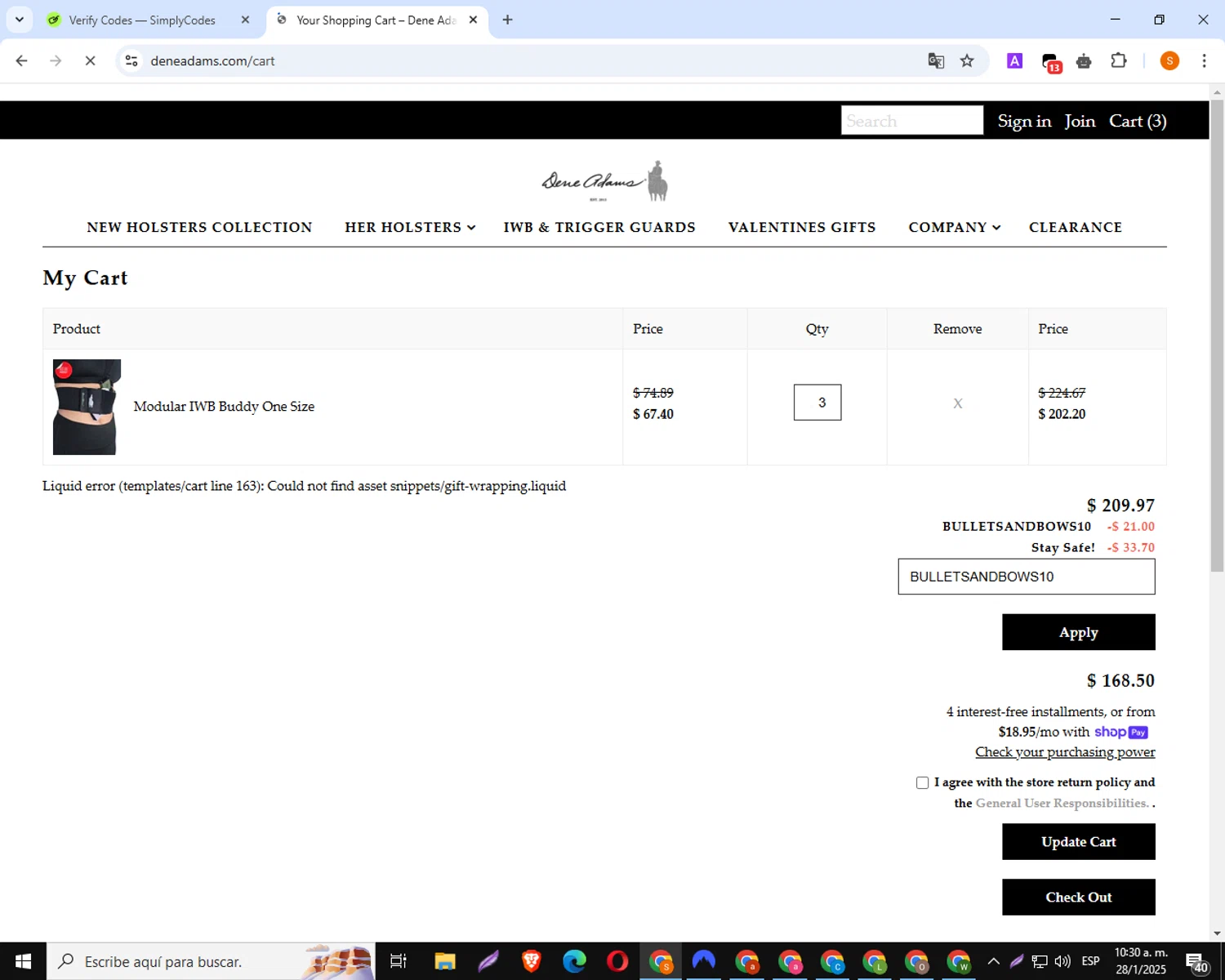Click the Sign in link

point(1024,121)
